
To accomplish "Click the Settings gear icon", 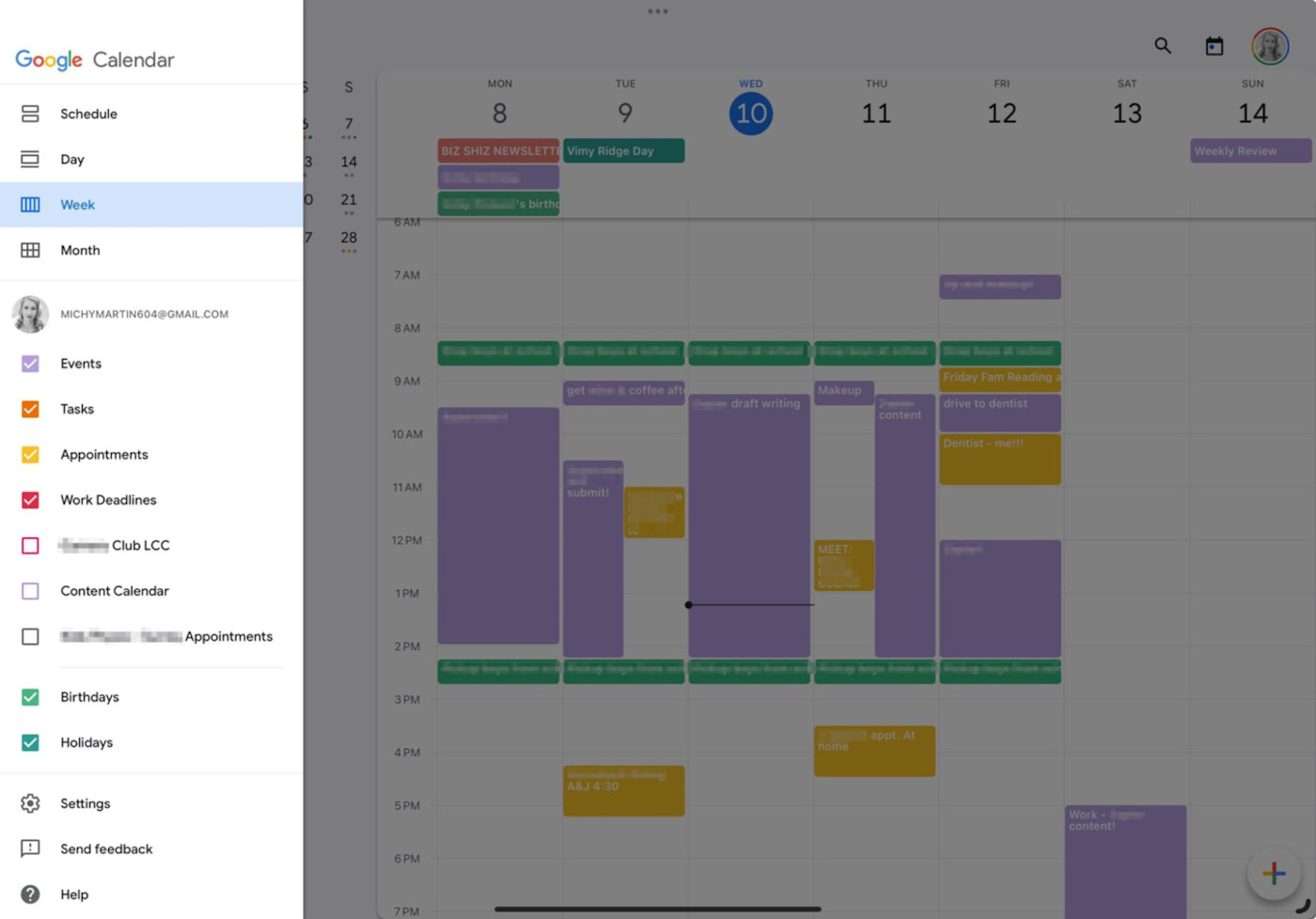I will [30, 803].
